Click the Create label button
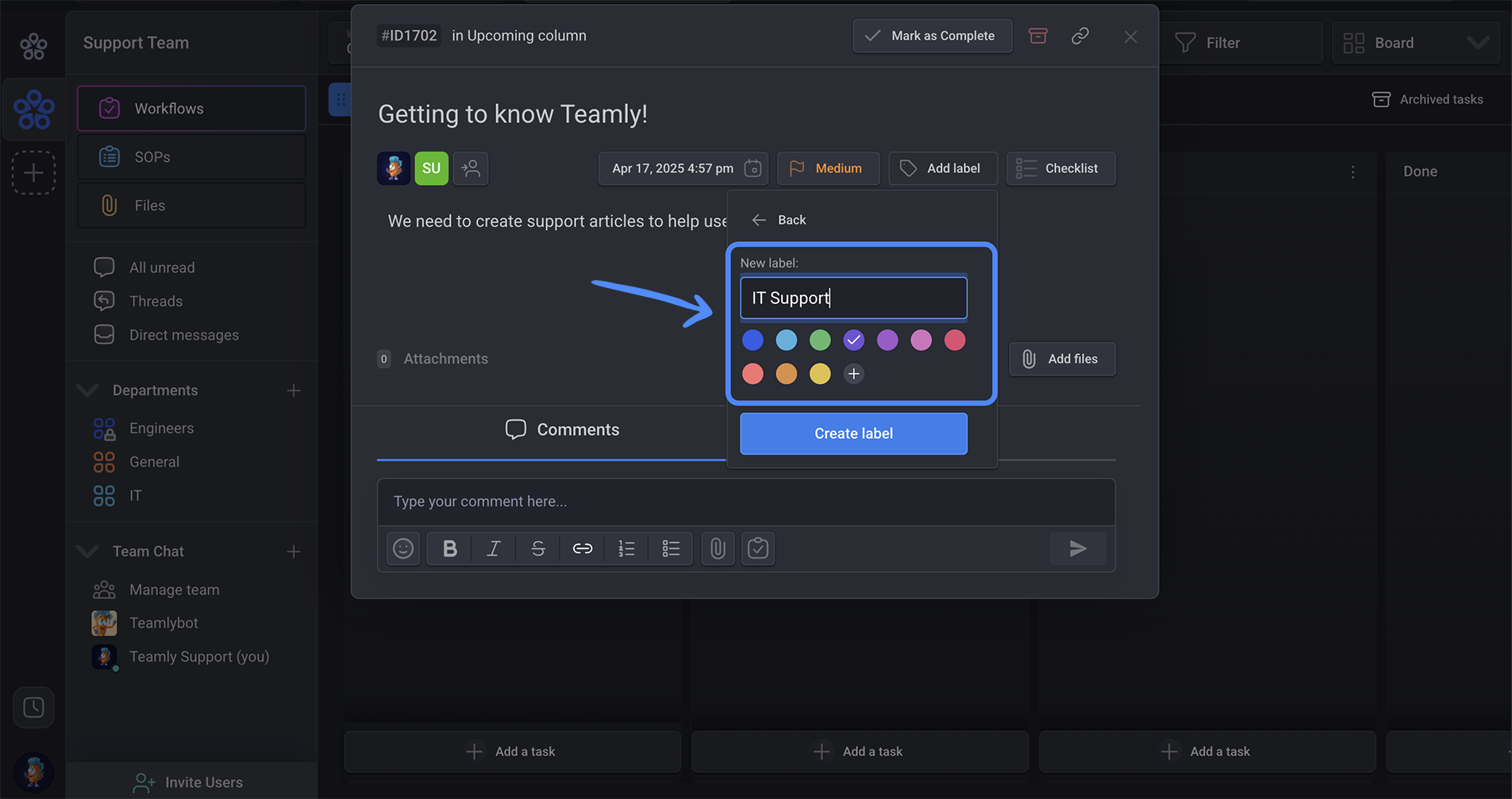Image resolution: width=1512 pixels, height=799 pixels. pyautogui.click(x=853, y=433)
